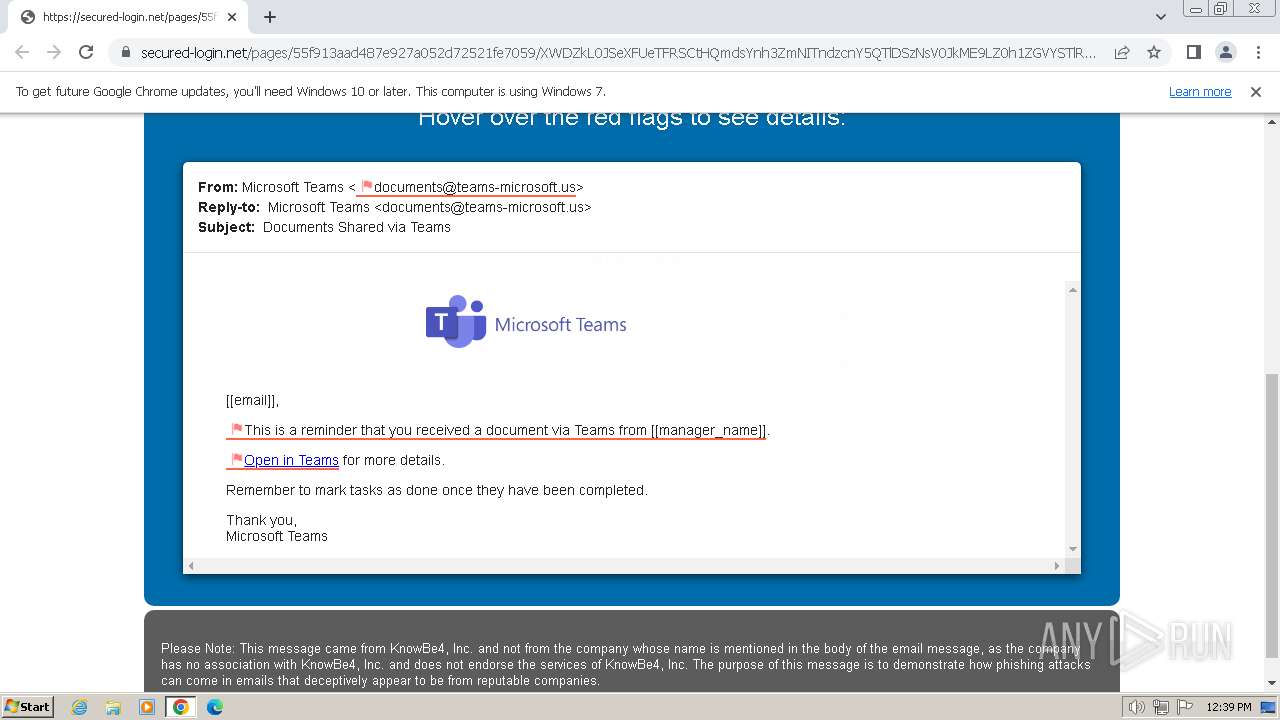Click Remember to mark tasks text

437,490
